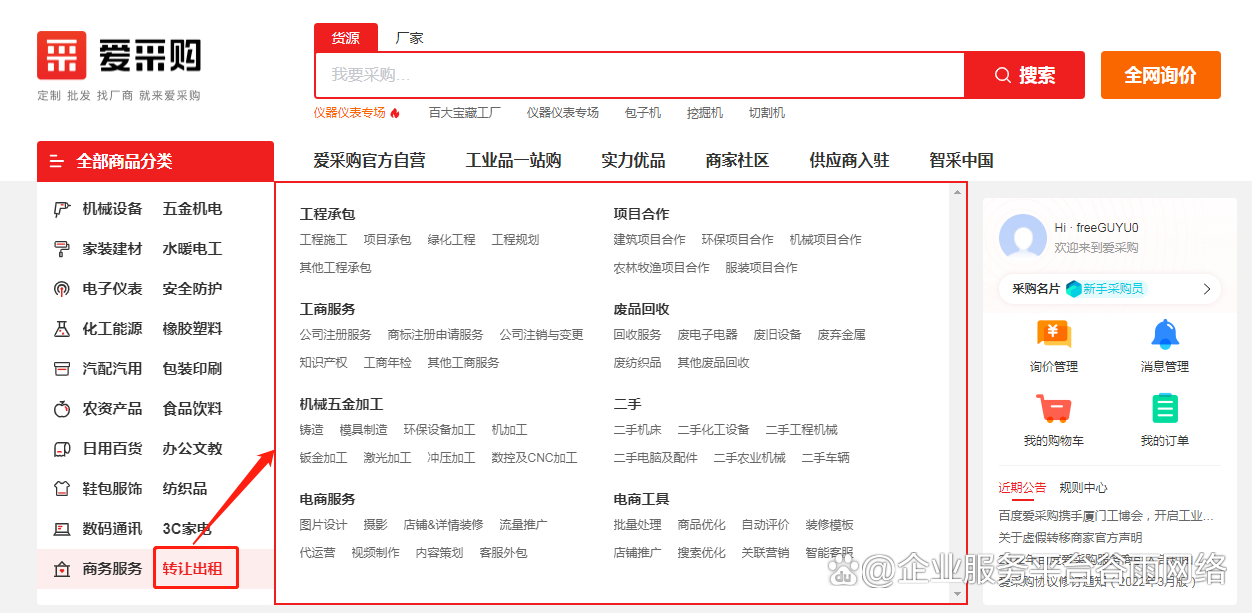Open 商标注册申请服务 subcategory
The height and width of the screenshot is (613, 1252).
(x=436, y=335)
